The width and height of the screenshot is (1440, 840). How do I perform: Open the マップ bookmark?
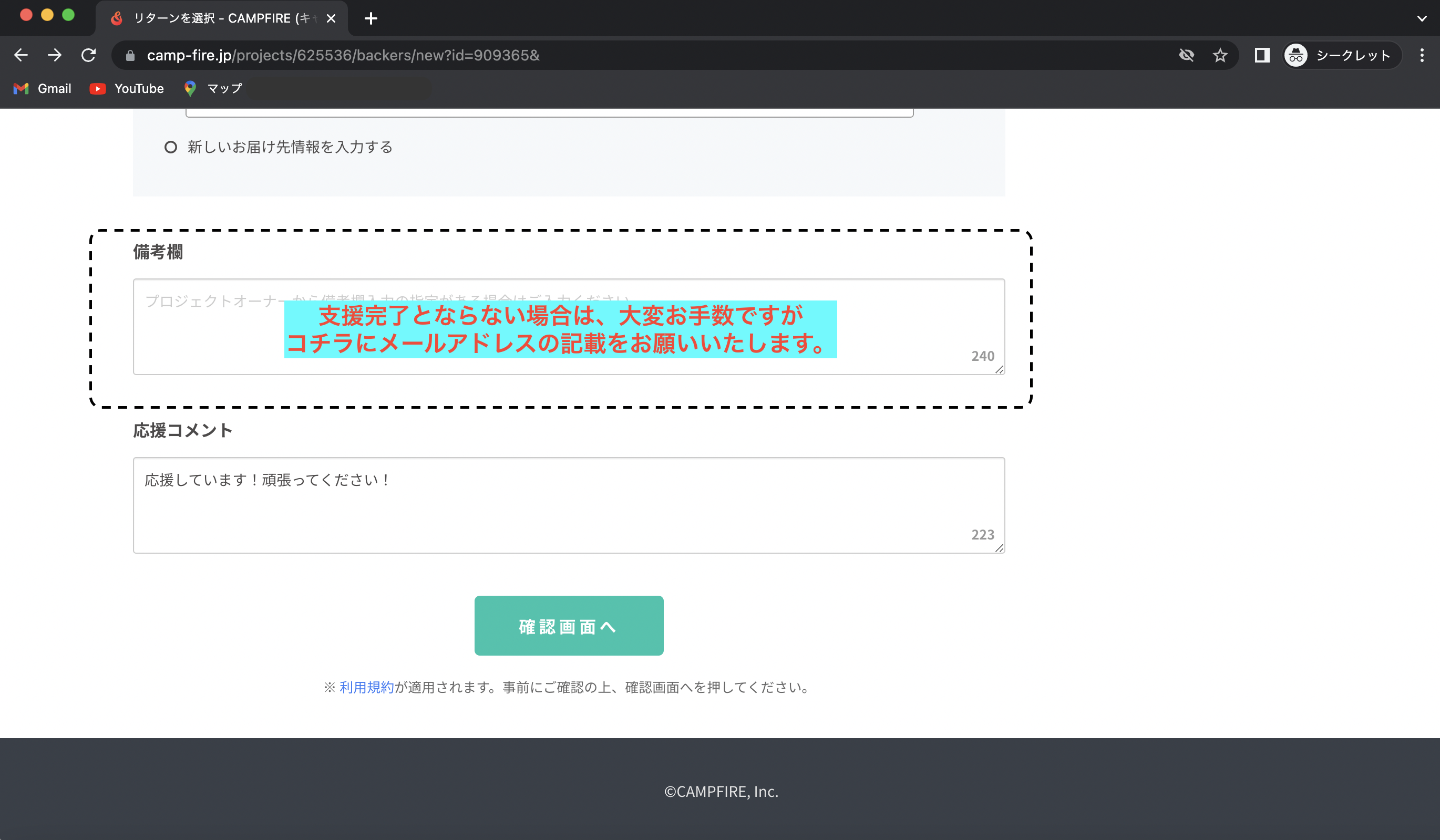click(213, 88)
